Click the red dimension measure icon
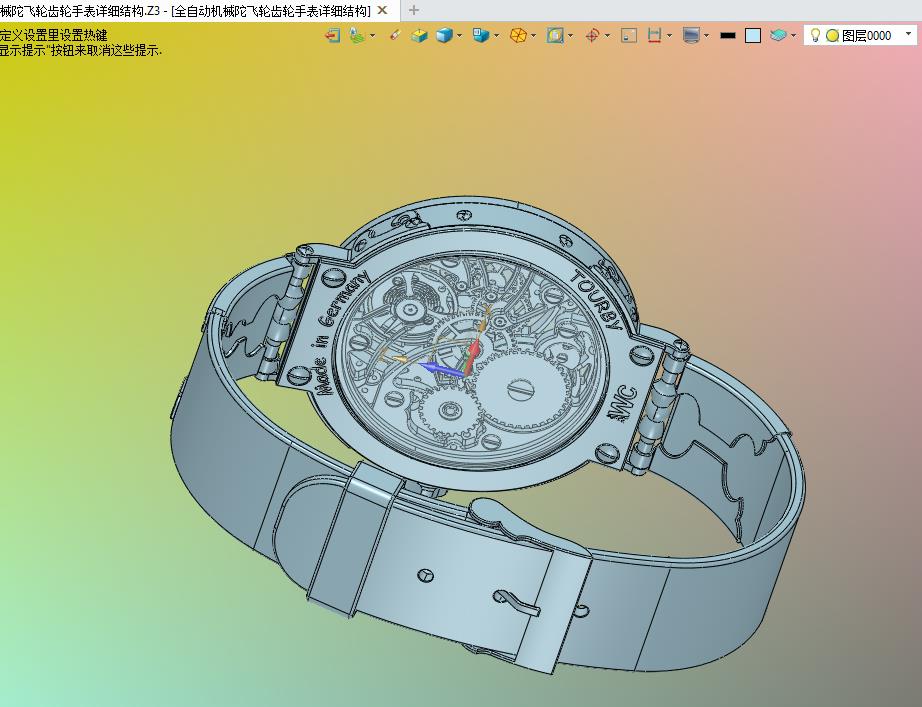 (x=654, y=36)
